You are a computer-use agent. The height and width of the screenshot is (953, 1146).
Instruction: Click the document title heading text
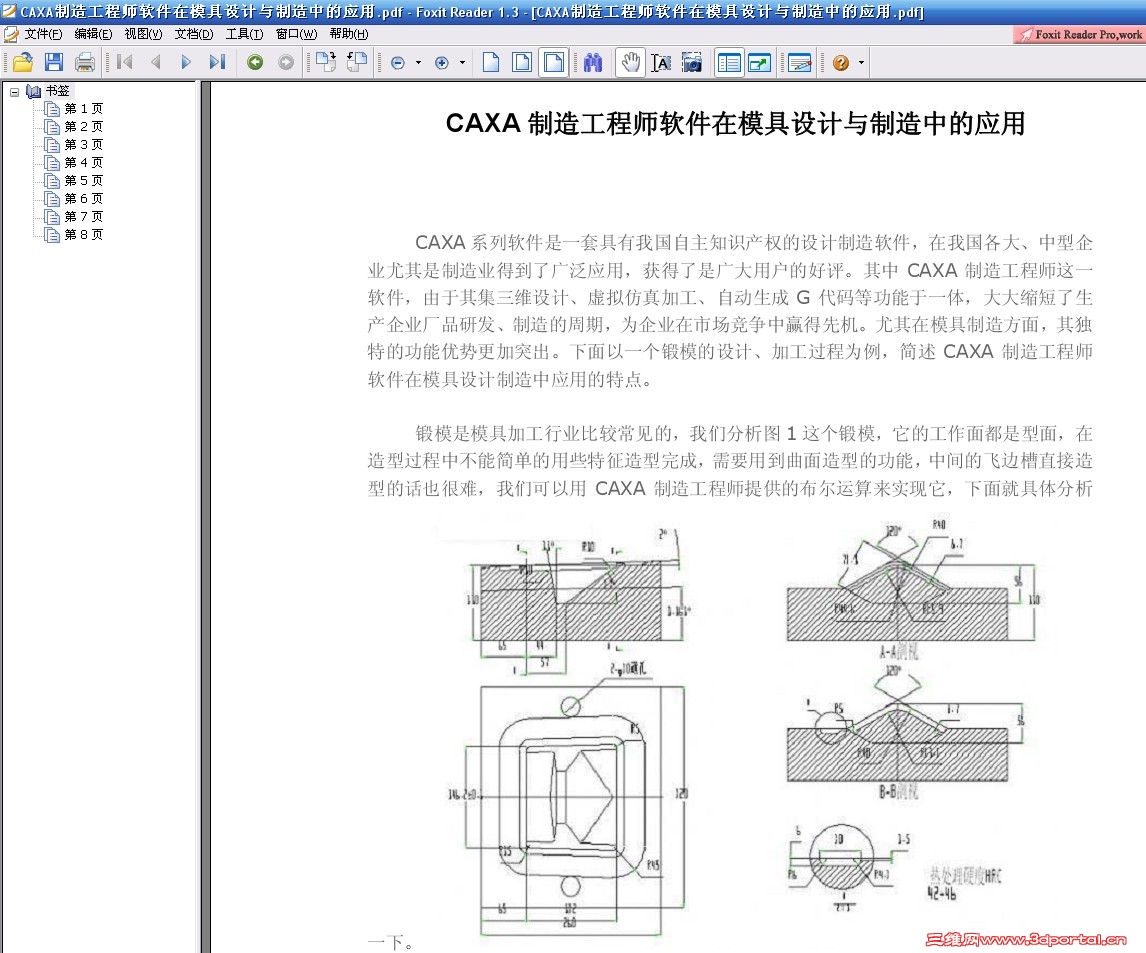(735, 124)
